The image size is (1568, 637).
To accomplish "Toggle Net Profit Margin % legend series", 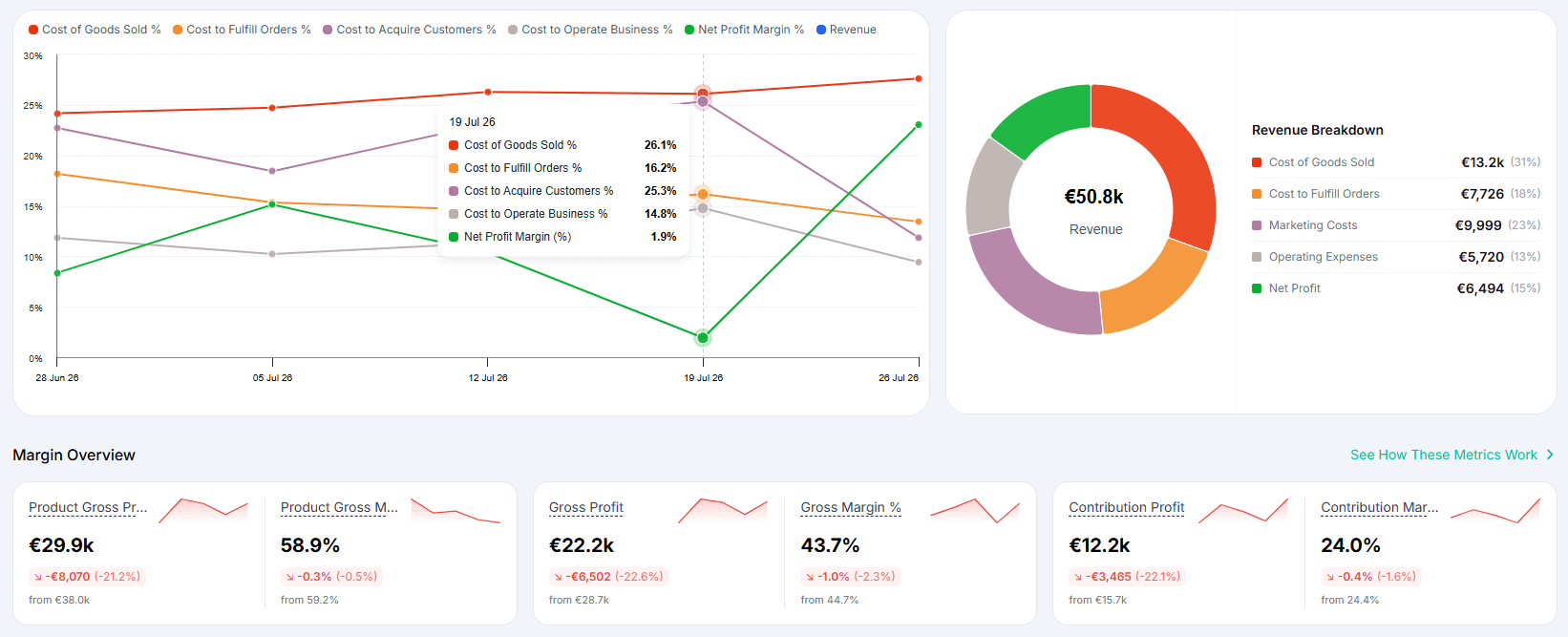I will [744, 30].
